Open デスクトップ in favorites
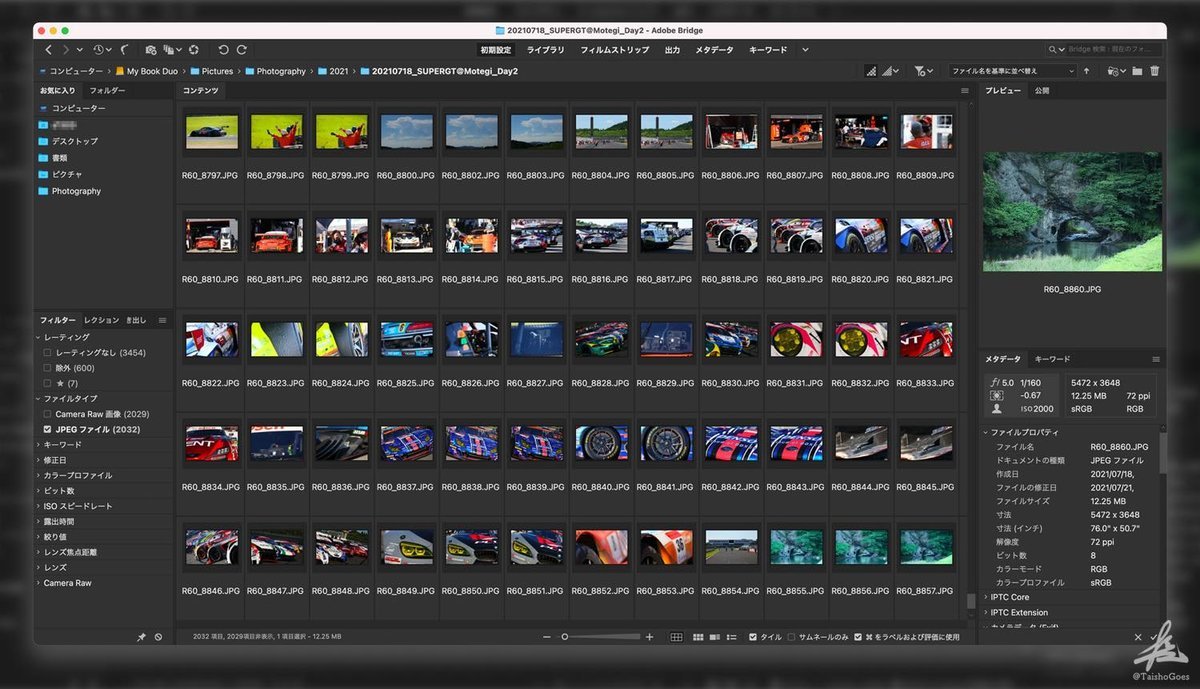This screenshot has width=1200, height=689. (75, 141)
